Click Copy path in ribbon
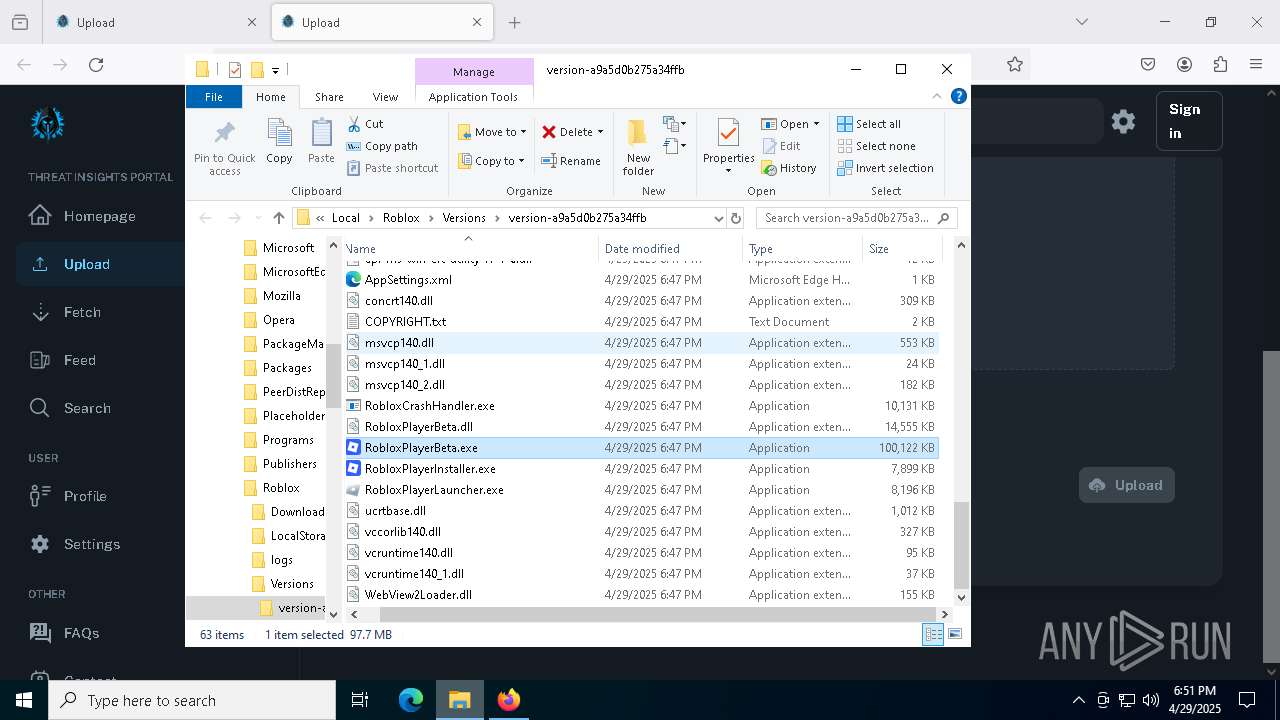The image size is (1280, 720). click(382, 146)
